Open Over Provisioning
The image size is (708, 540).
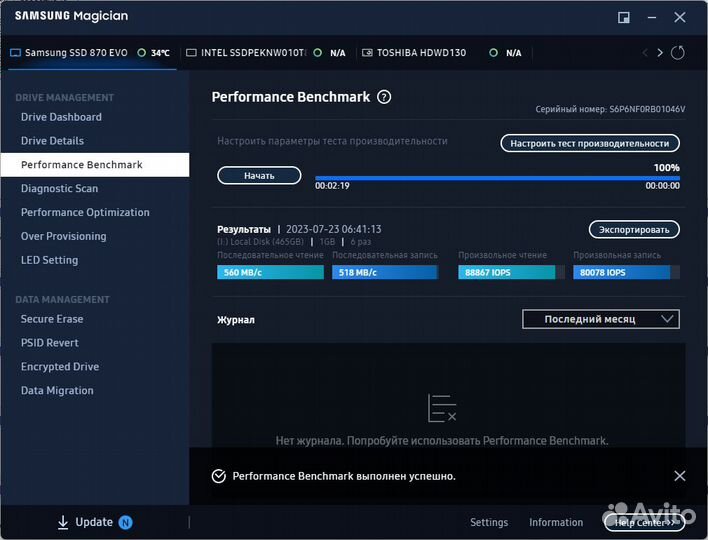(x=63, y=236)
